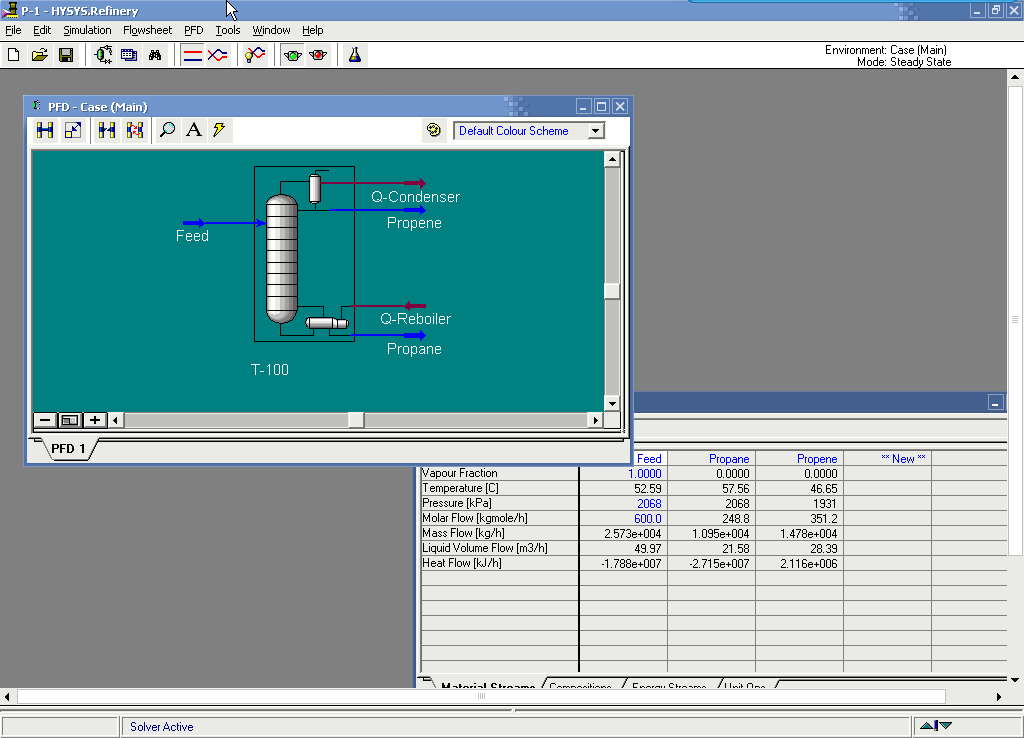
Task: Open the Workbook window icon
Action: (129, 55)
